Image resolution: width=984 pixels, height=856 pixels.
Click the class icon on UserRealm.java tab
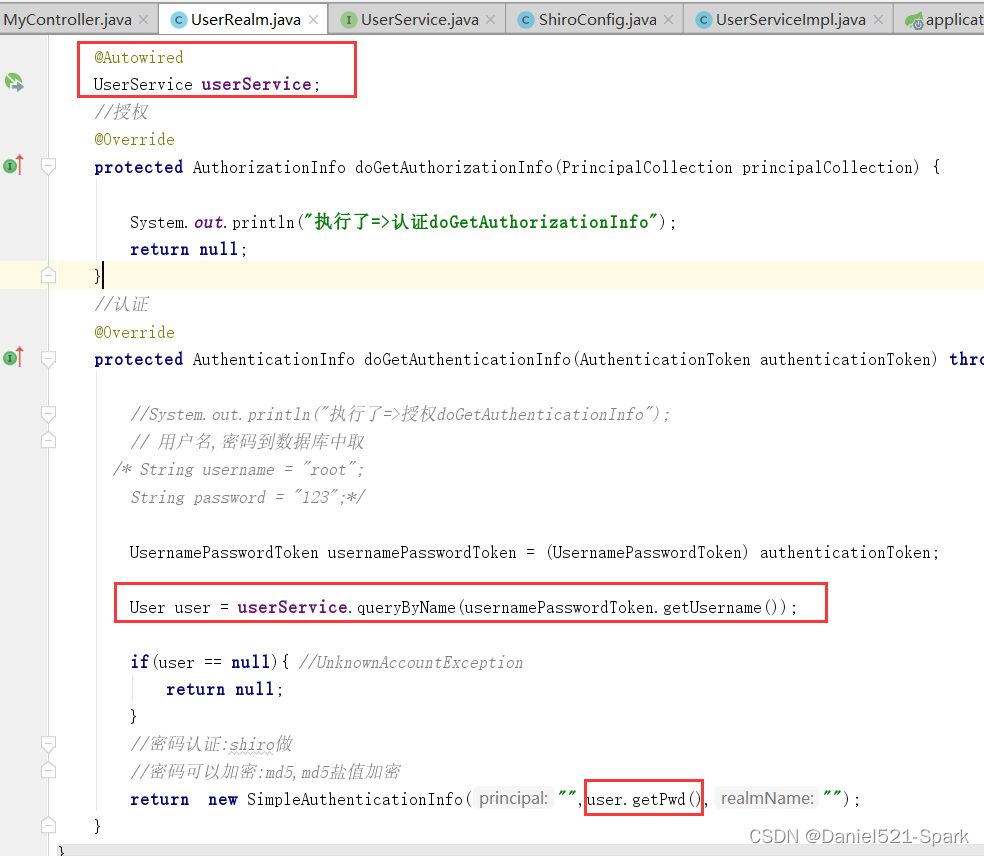(x=179, y=20)
